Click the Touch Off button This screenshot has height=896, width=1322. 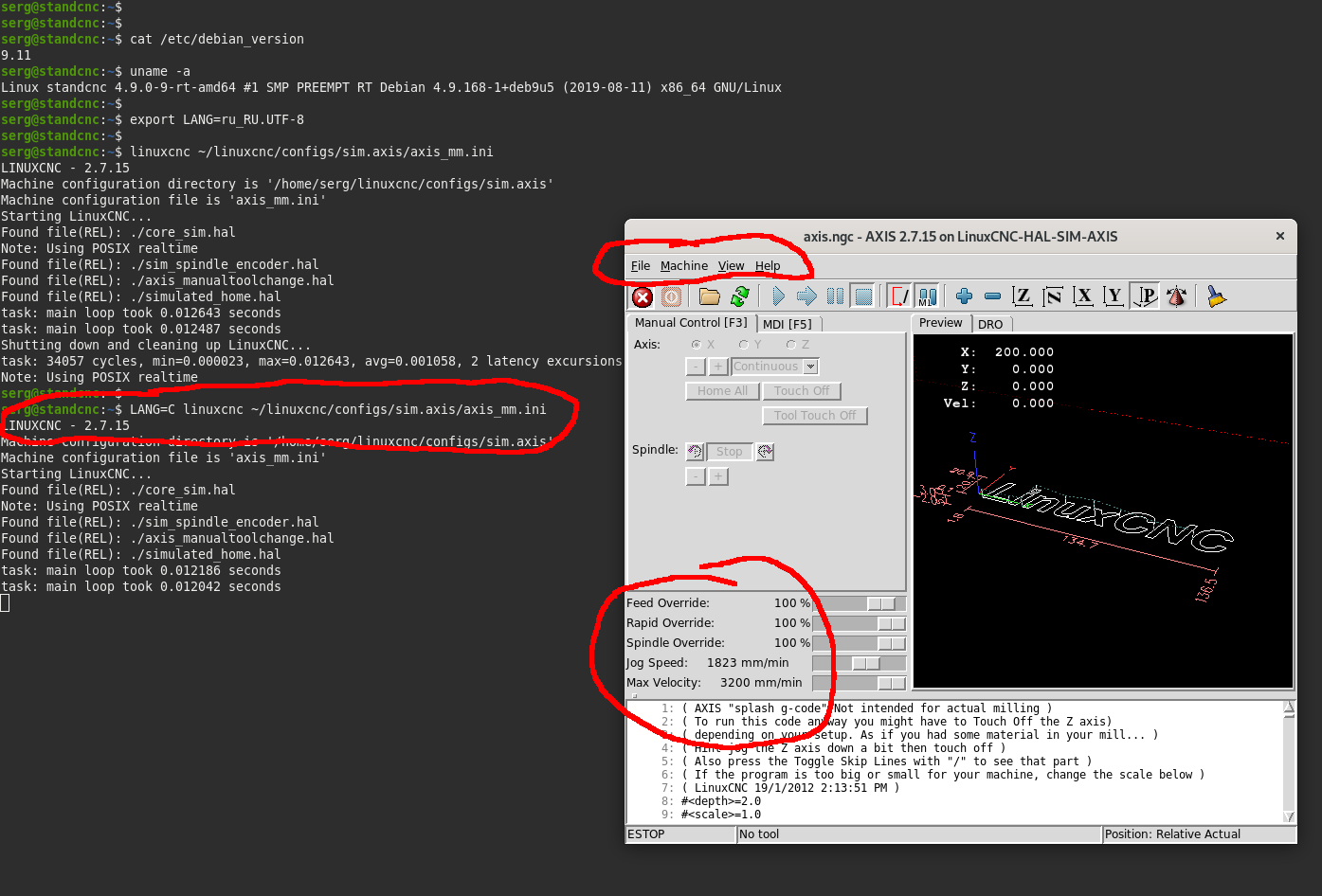click(x=802, y=391)
